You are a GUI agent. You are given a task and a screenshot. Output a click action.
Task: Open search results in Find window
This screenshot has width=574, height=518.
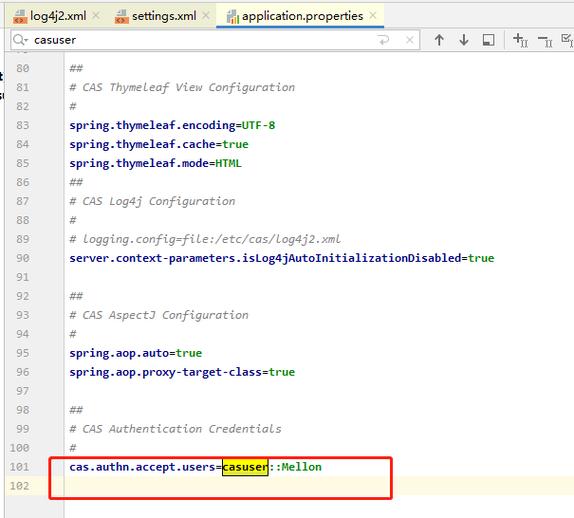[x=488, y=40]
